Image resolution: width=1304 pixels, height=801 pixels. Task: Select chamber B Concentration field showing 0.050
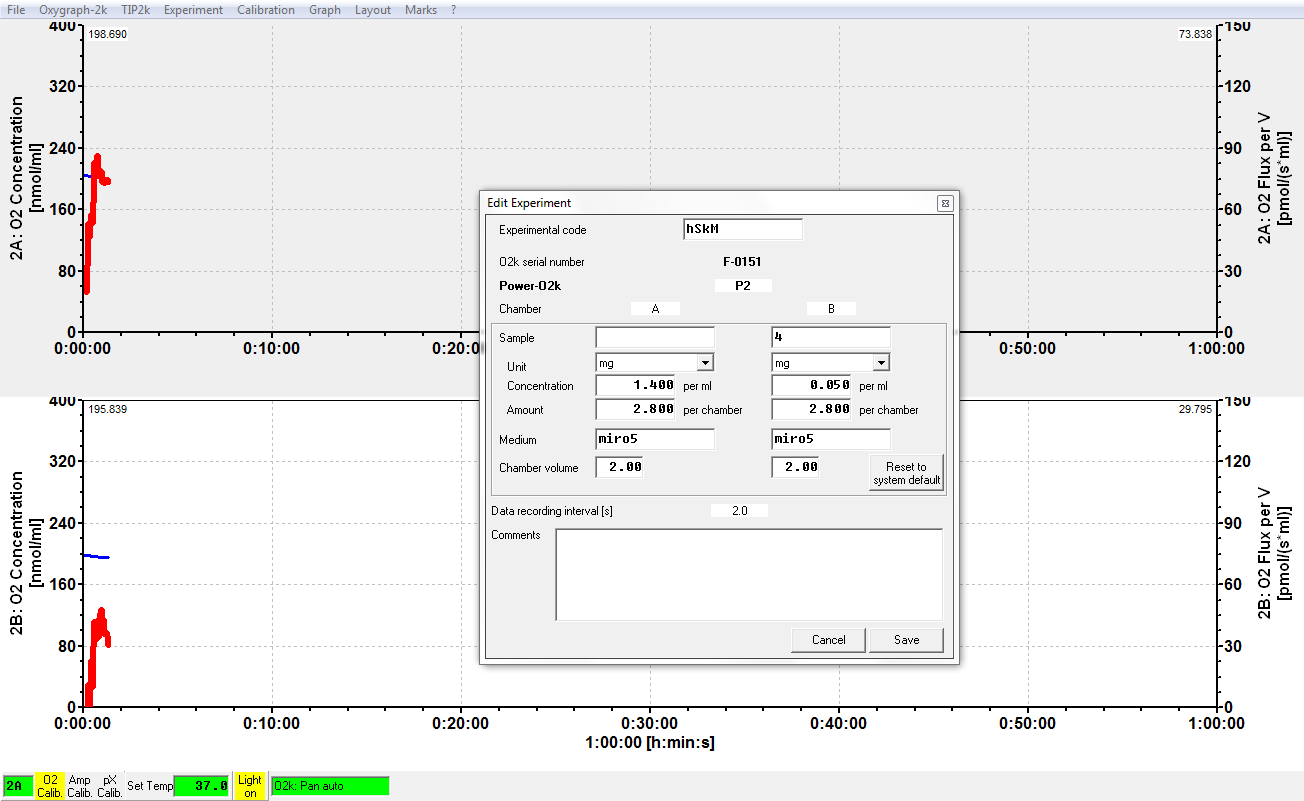click(x=811, y=385)
